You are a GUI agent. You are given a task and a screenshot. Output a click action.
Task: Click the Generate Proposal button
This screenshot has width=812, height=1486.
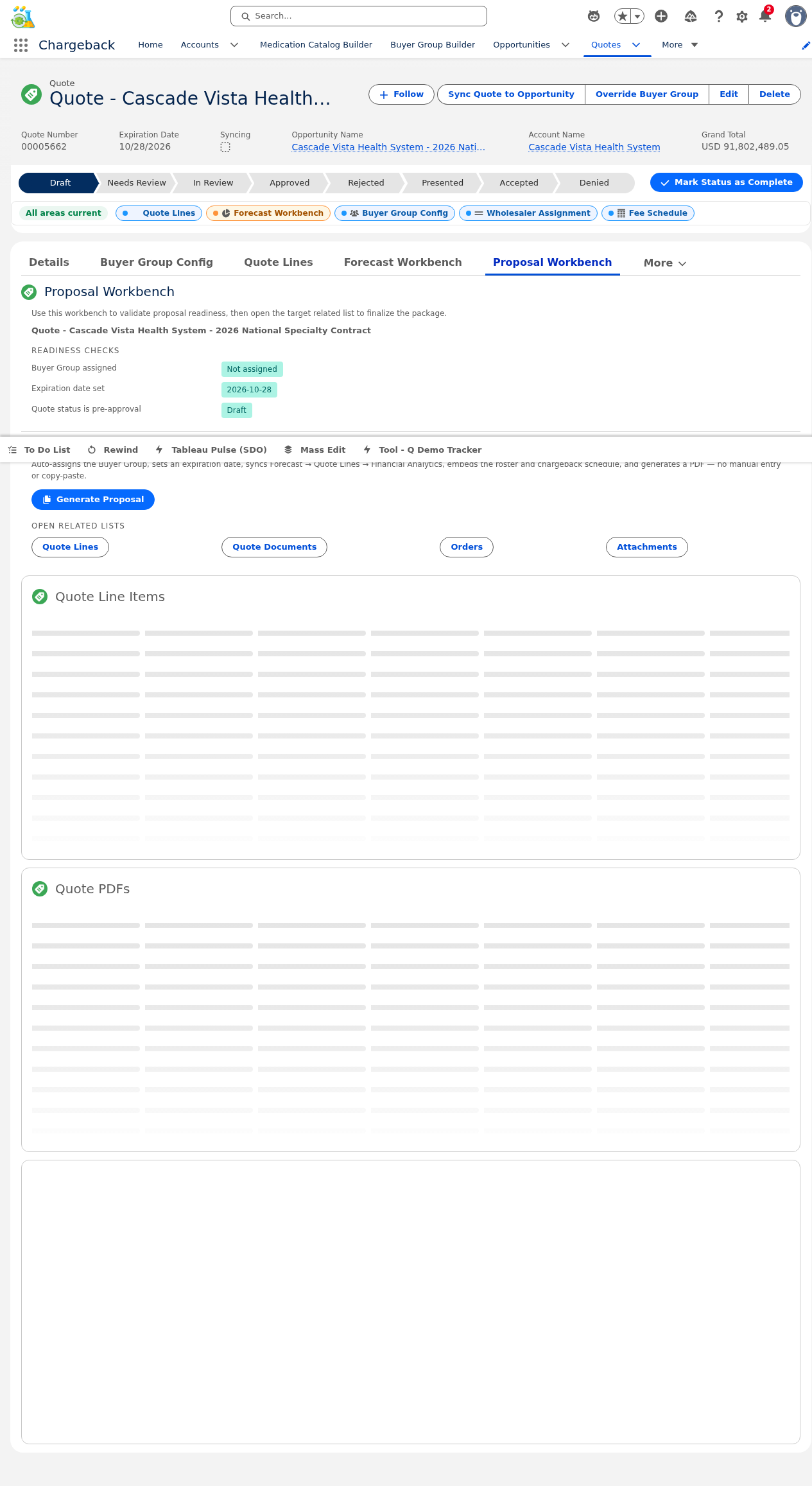pyautogui.click(x=93, y=500)
